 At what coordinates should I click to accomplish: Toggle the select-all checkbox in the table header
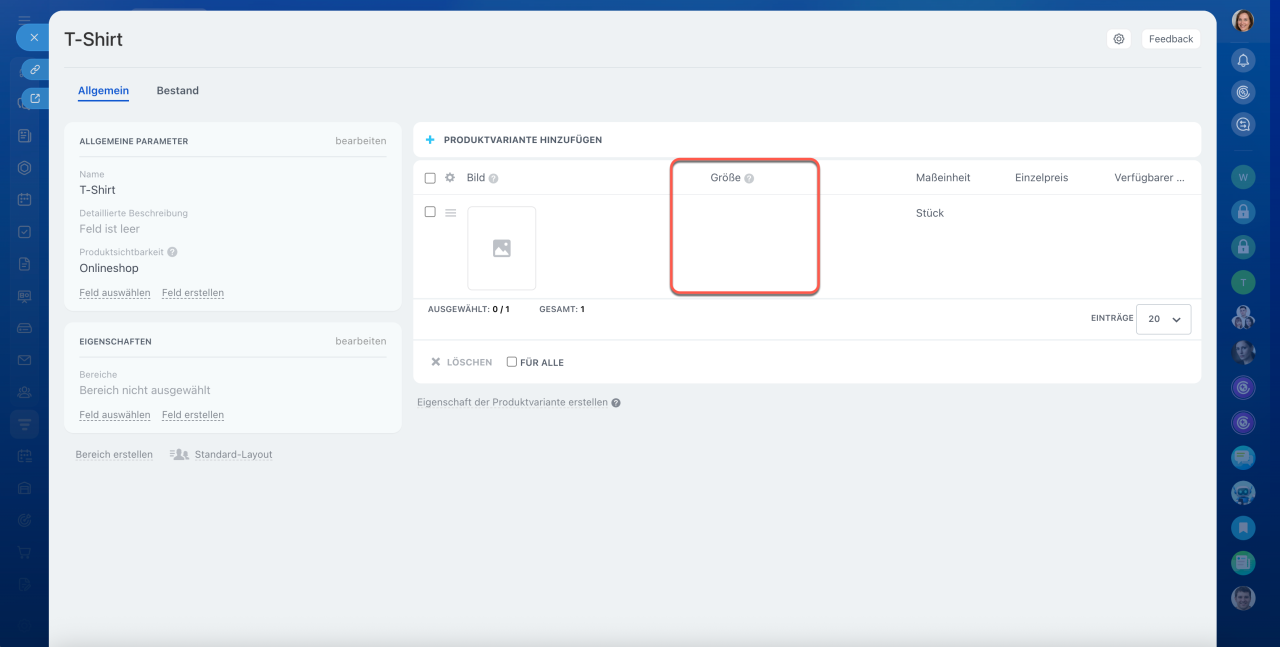pyautogui.click(x=430, y=178)
